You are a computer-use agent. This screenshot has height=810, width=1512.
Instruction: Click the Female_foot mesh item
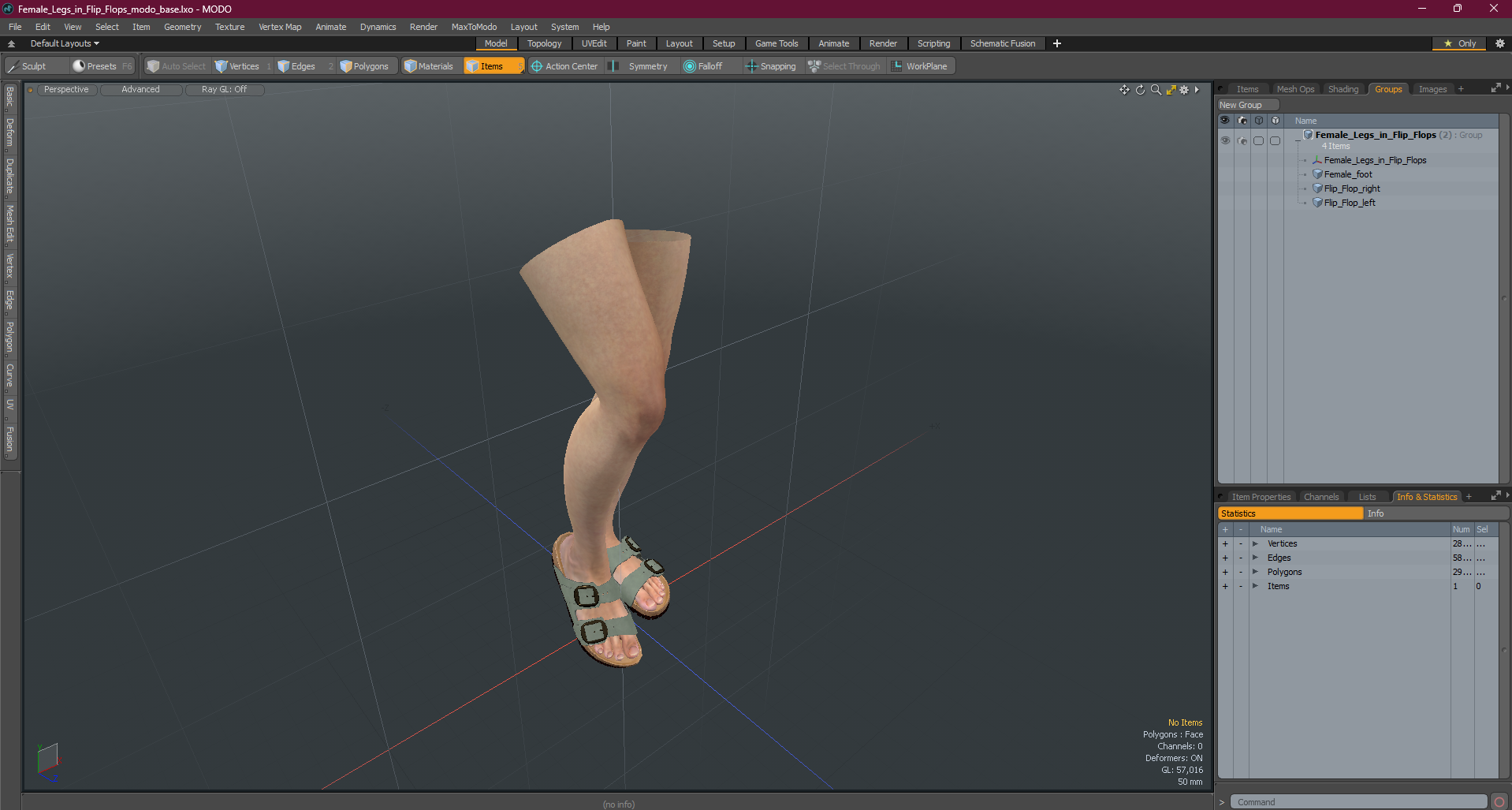pyautogui.click(x=1348, y=174)
